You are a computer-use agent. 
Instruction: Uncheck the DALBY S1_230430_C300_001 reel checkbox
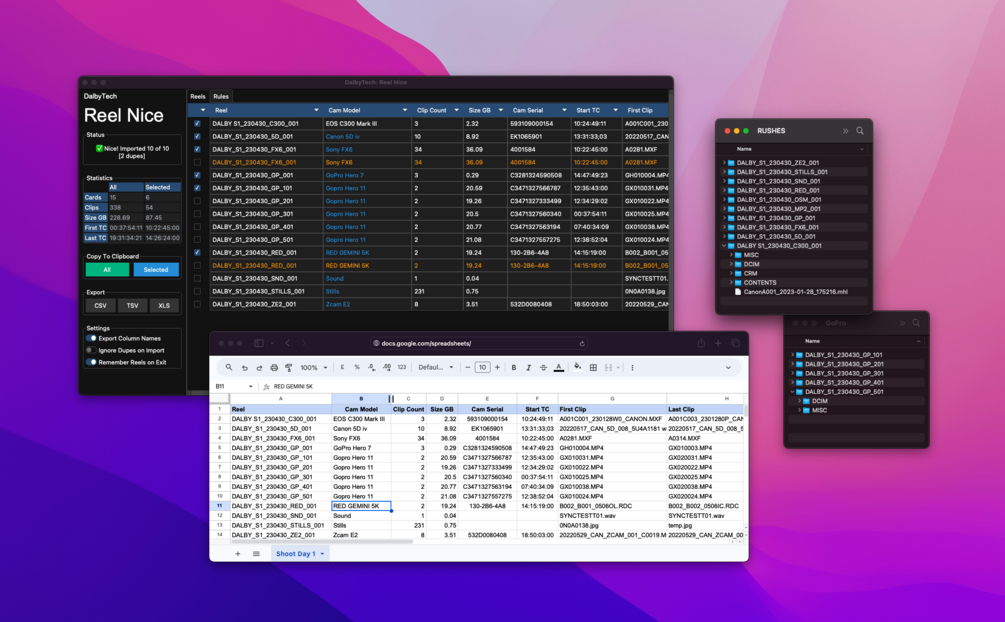coord(197,124)
